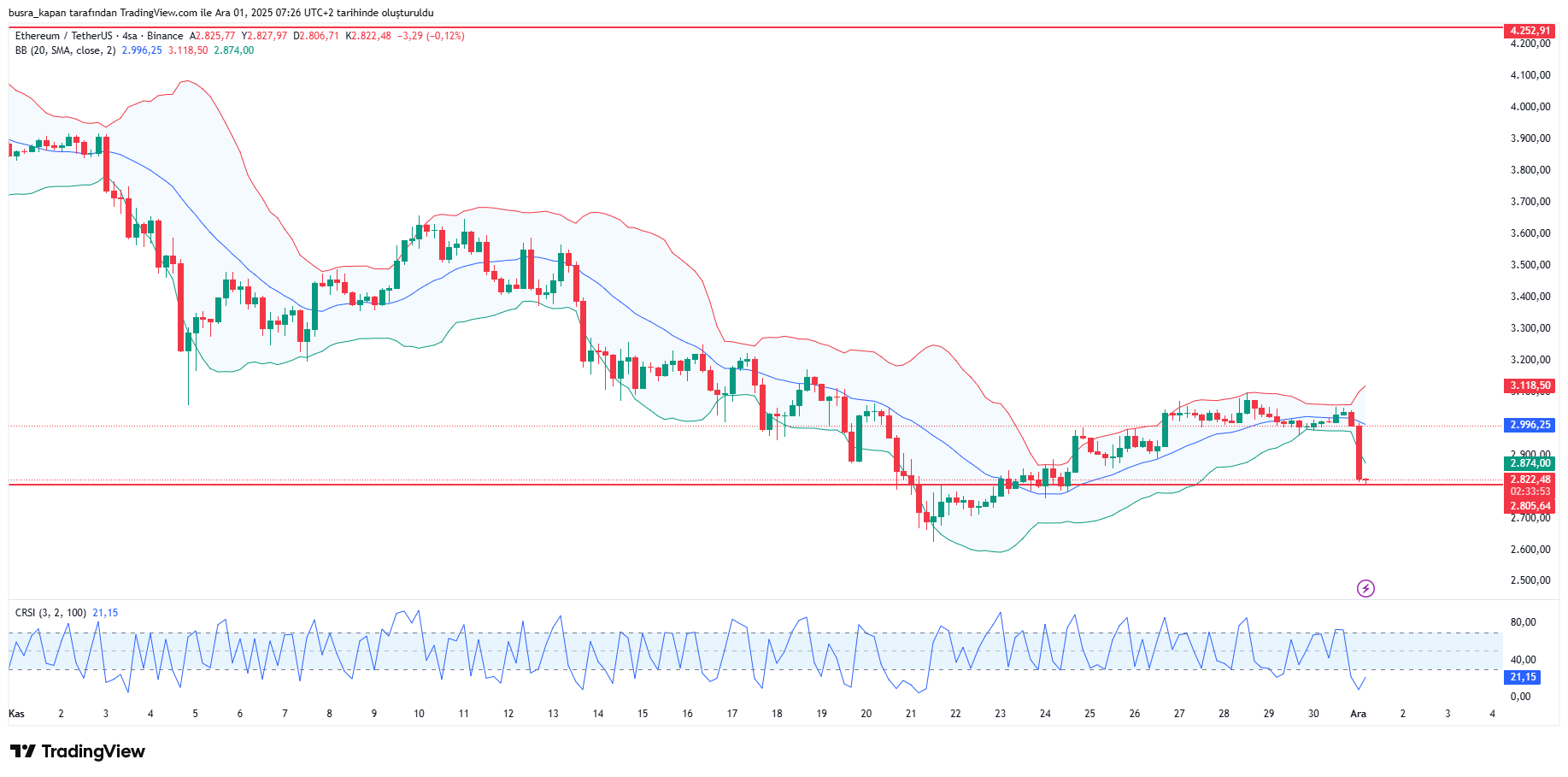The height and width of the screenshot is (777, 1568).
Task: Select the CRSI (3, 2, 100) indicator legend
Action: point(50,613)
